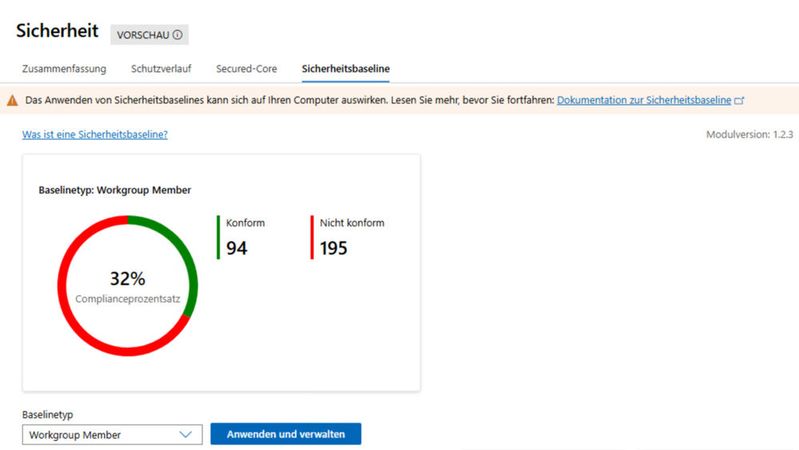The height and width of the screenshot is (450, 799).
Task: Click the 32% compliance value
Action: point(127,278)
